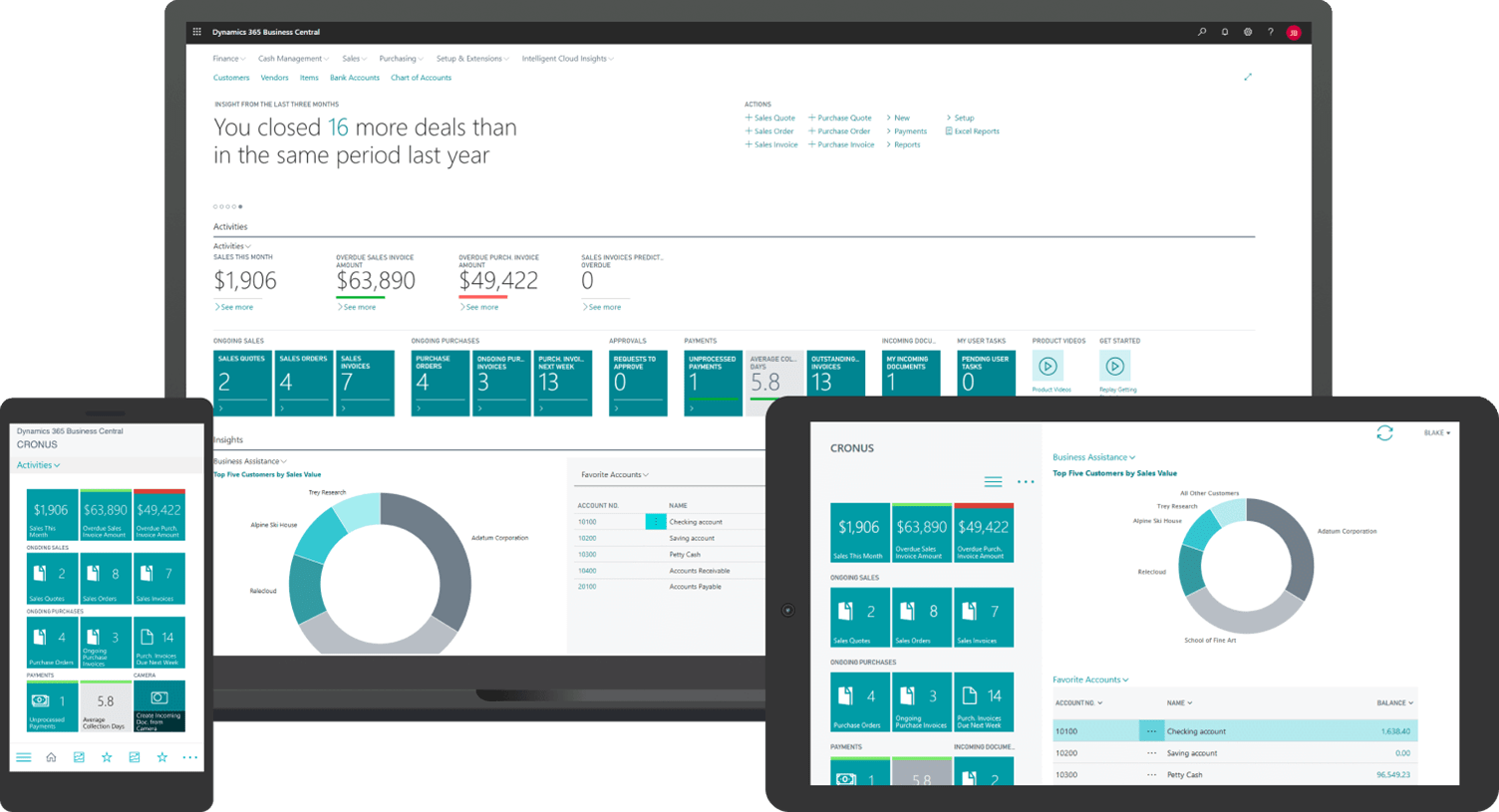
Task: Open the Cash Management menu
Action: click(x=293, y=59)
